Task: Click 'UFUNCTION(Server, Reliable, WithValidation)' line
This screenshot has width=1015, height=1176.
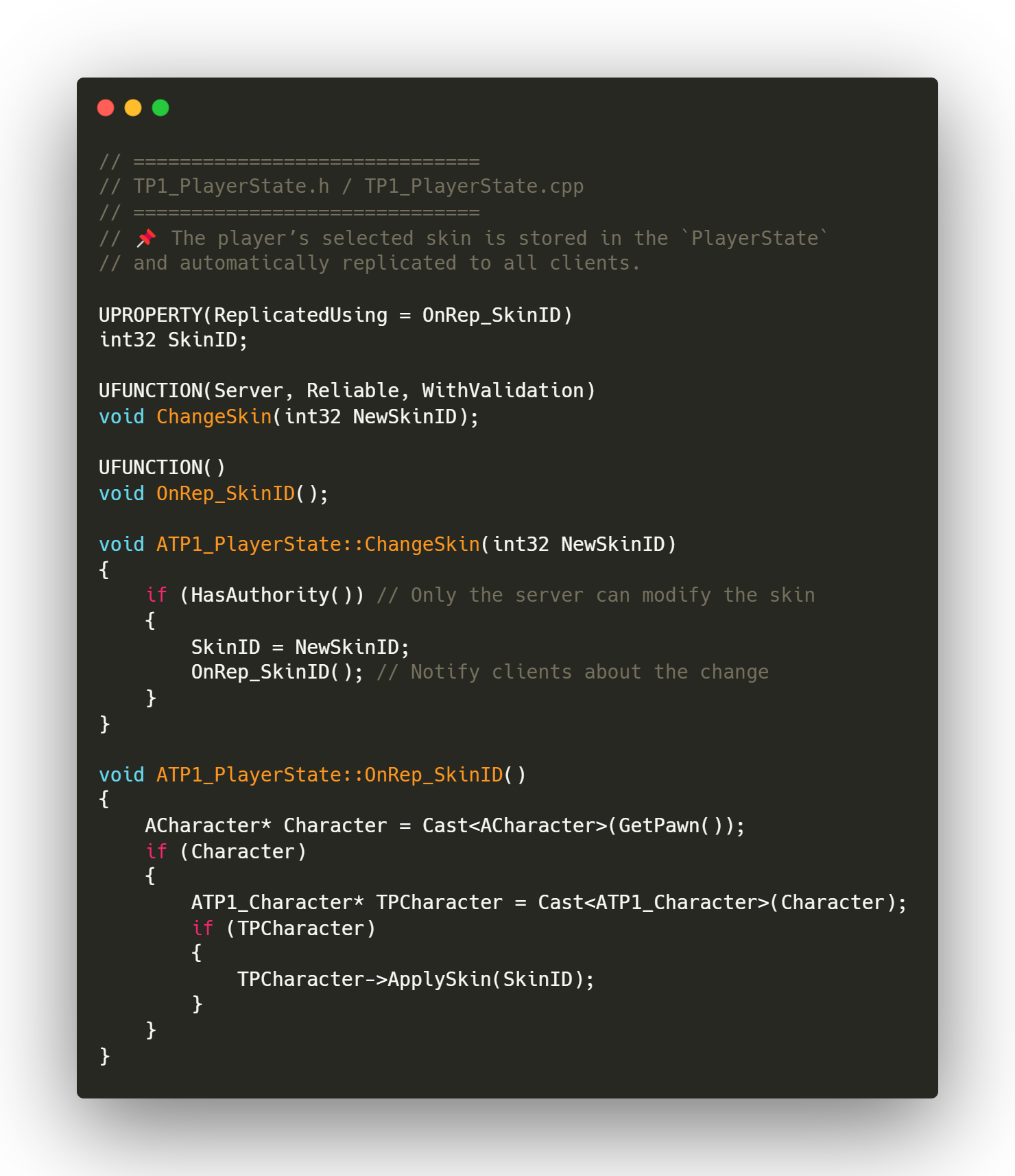Action: pos(347,391)
